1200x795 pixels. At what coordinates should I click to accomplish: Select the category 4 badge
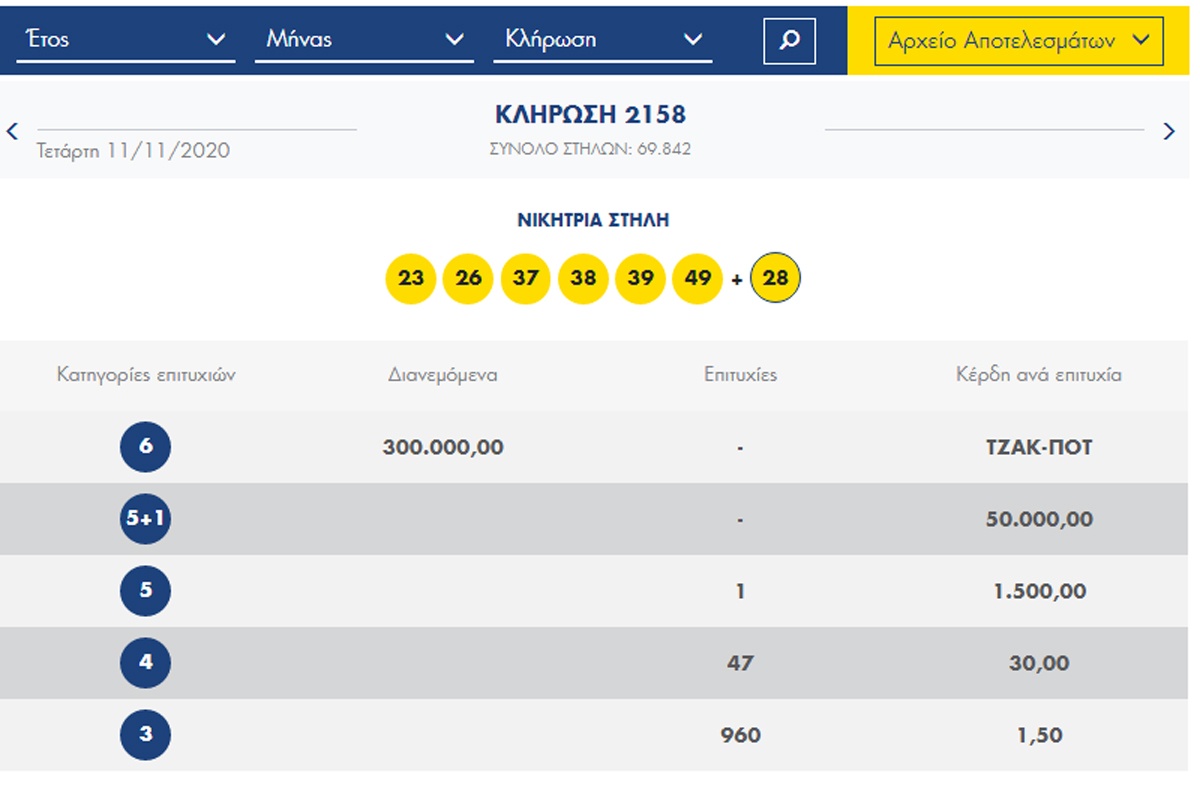coord(146,663)
